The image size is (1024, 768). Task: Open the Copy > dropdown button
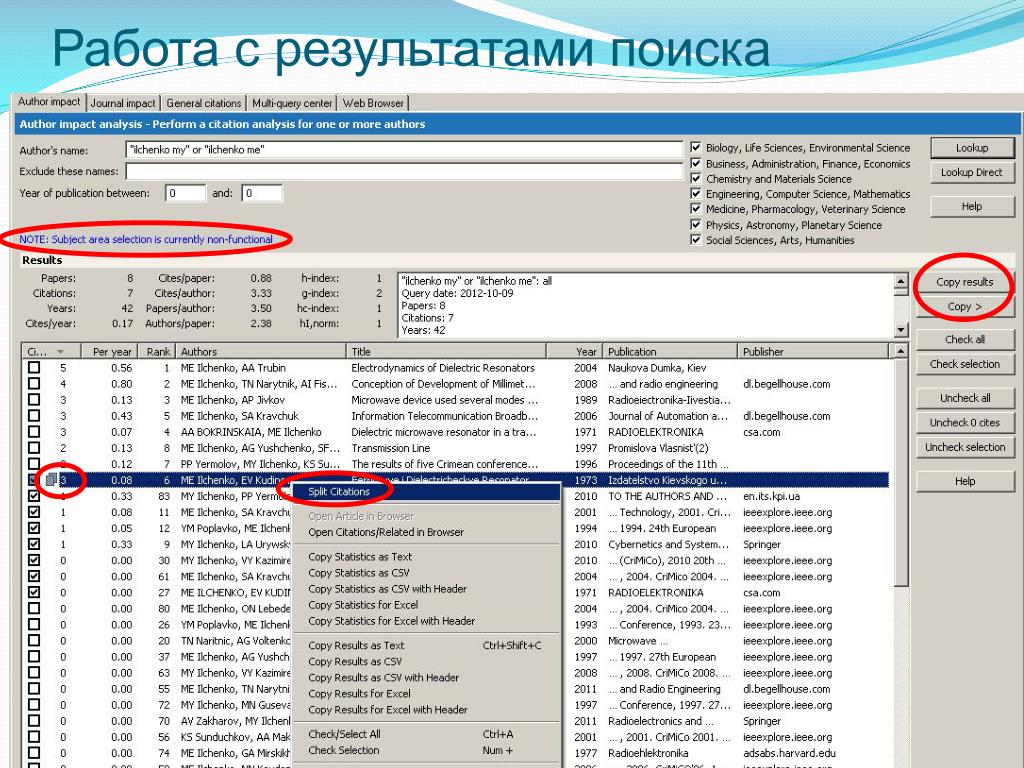coord(965,306)
